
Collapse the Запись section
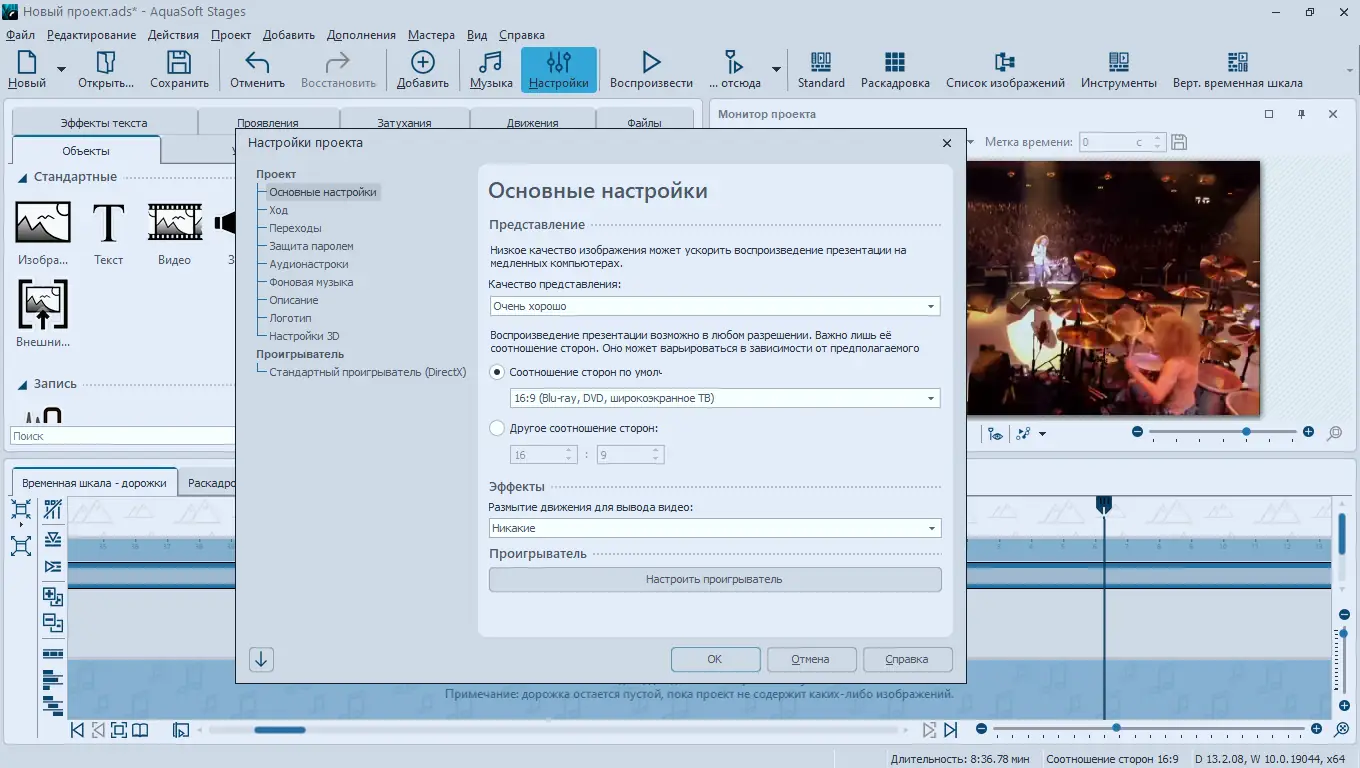coord(22,384)
